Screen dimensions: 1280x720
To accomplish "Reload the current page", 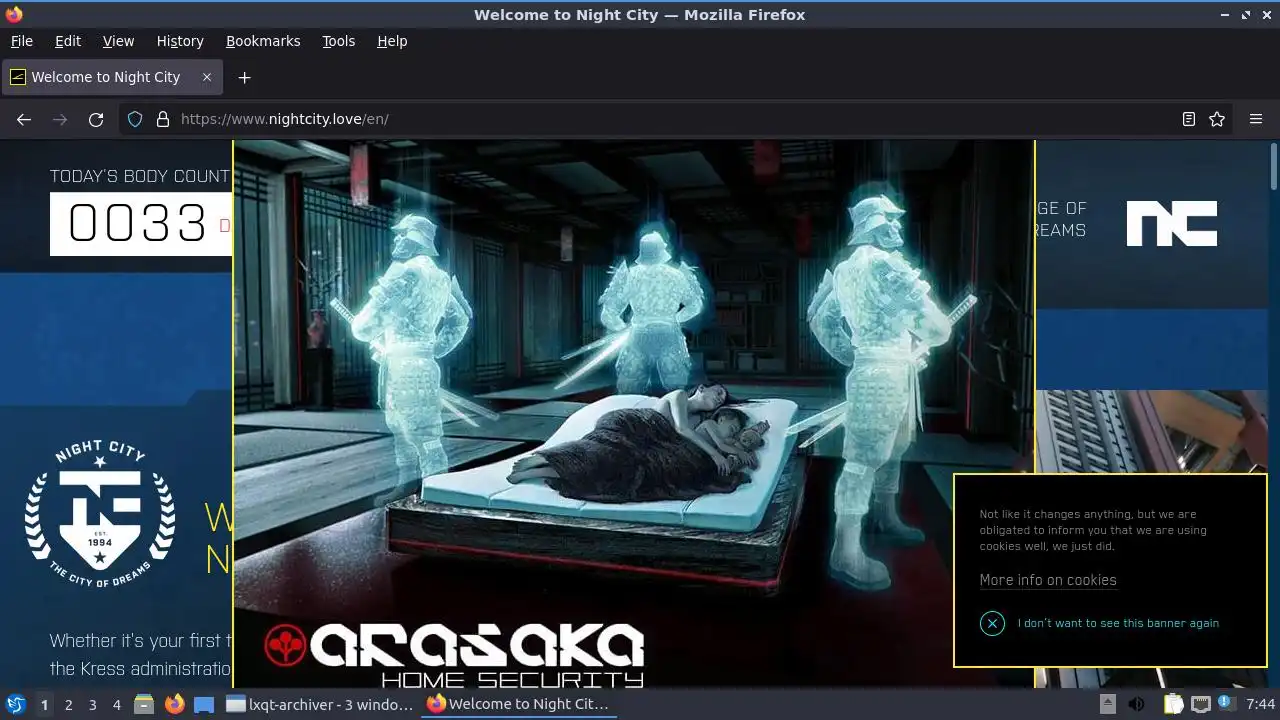I will click(96, 119).
